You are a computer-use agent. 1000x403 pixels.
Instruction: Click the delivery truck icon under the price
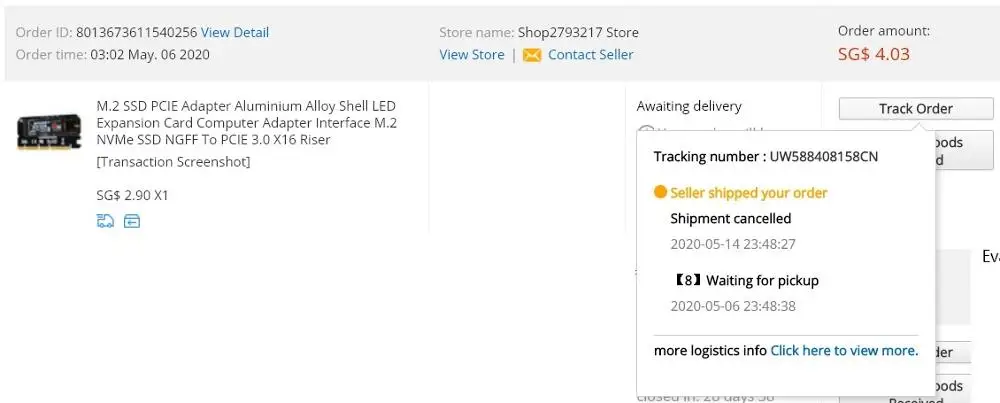pyautogui.click(x=105, y=221)
